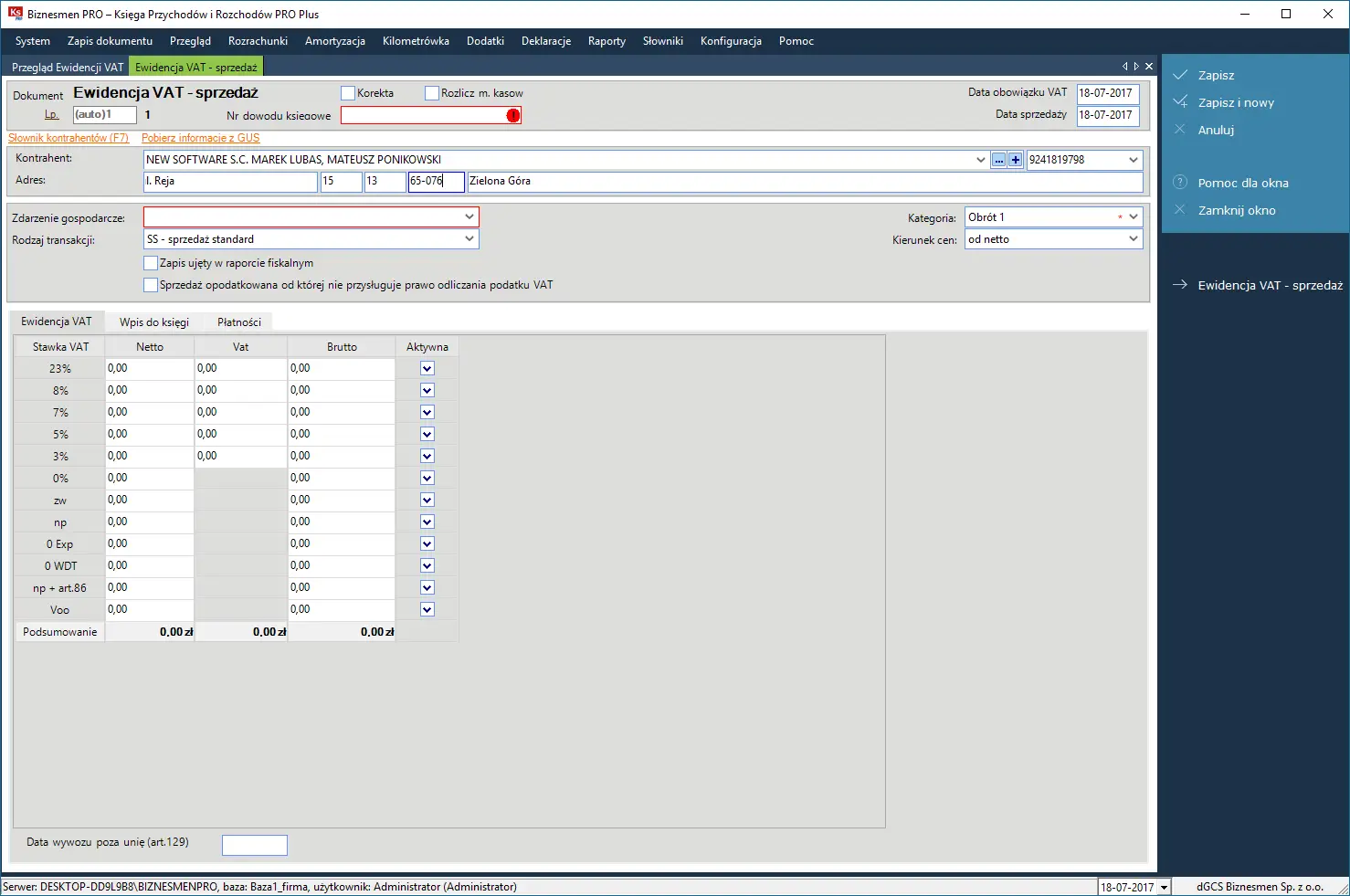Viewport: 1350px width, 896px height.
Task: Toggle Aktywna checkbox for 0 WDT row
Action: (427, 565)
